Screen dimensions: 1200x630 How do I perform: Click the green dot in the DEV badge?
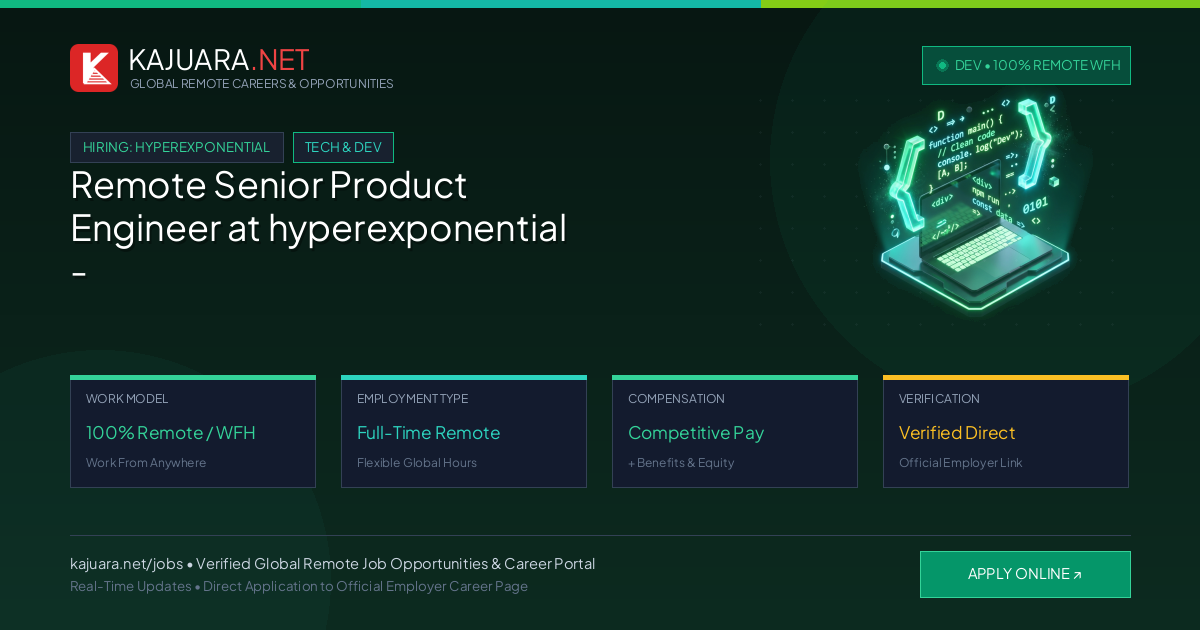point(942,65)
